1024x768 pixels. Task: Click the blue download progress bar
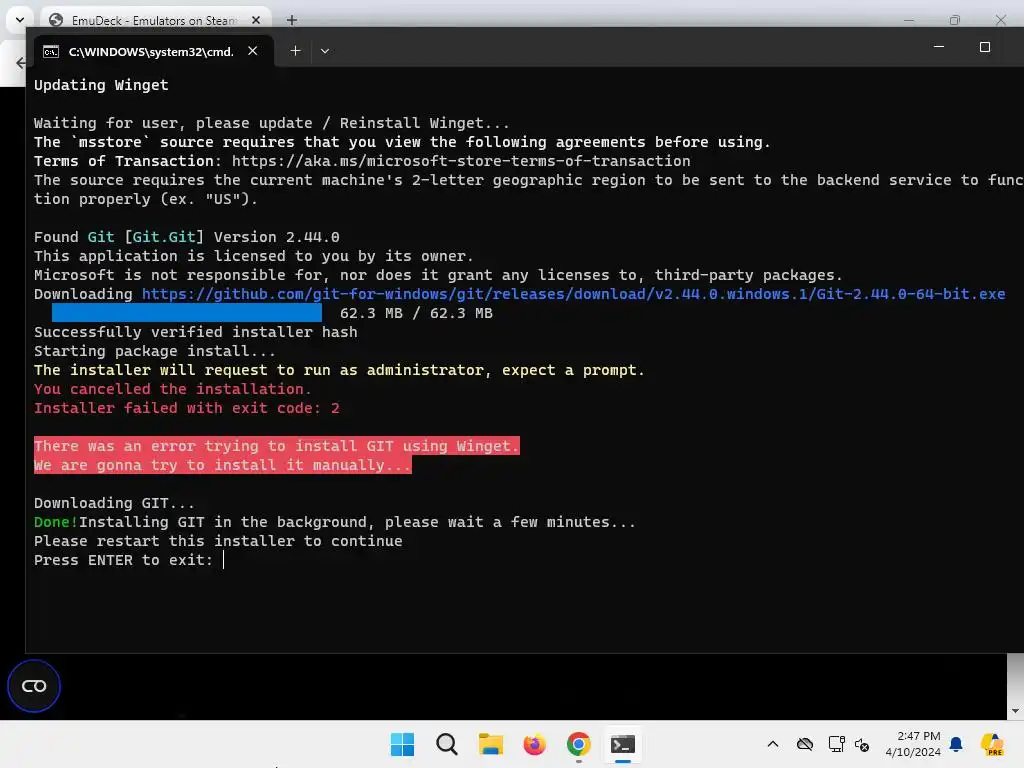tap(187, 313)
